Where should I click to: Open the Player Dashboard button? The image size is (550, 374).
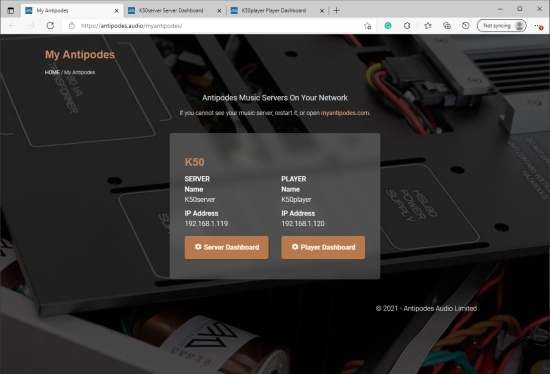(323, 247)
